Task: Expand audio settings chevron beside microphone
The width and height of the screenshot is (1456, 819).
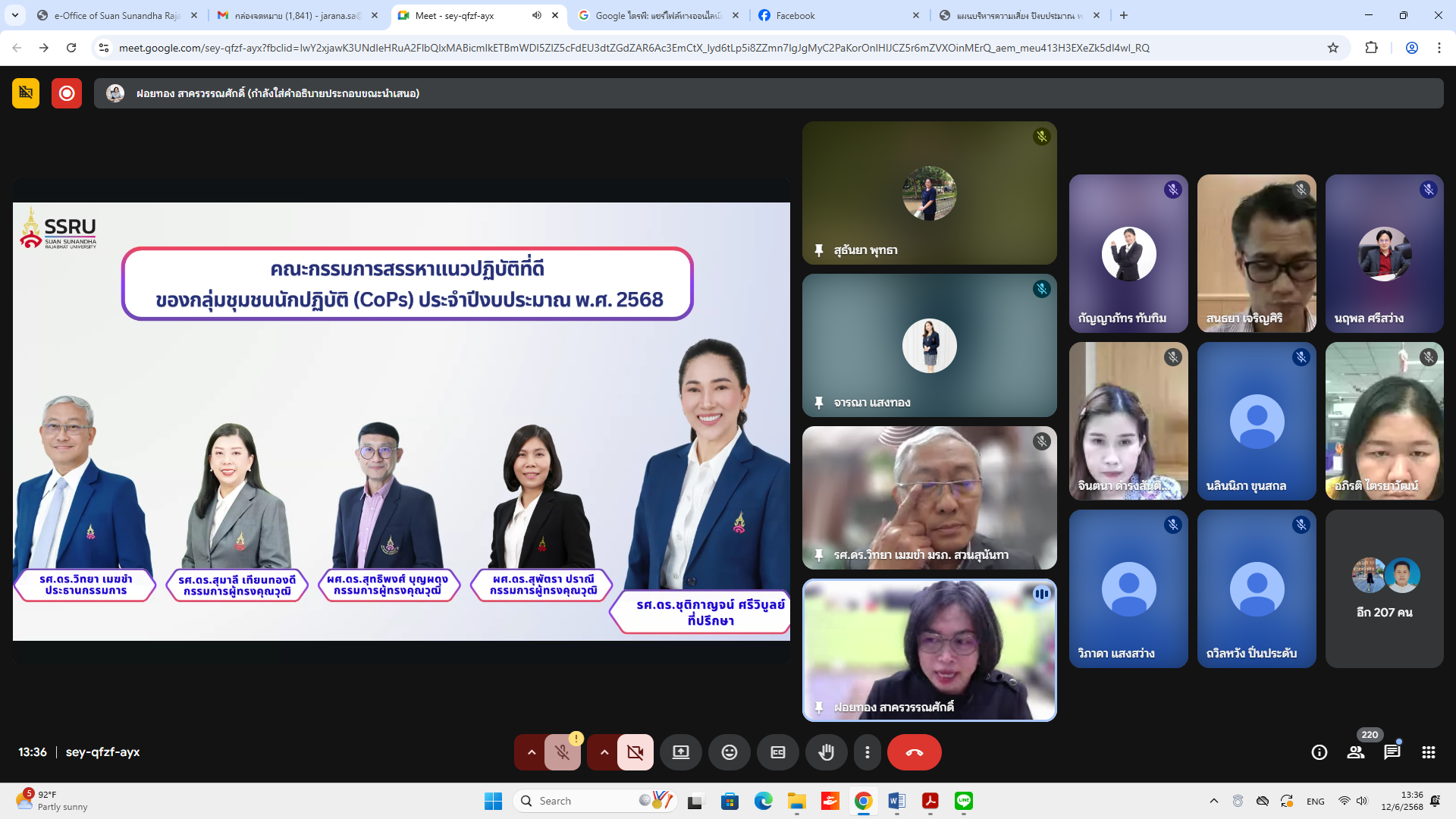Action: [532, 752]
